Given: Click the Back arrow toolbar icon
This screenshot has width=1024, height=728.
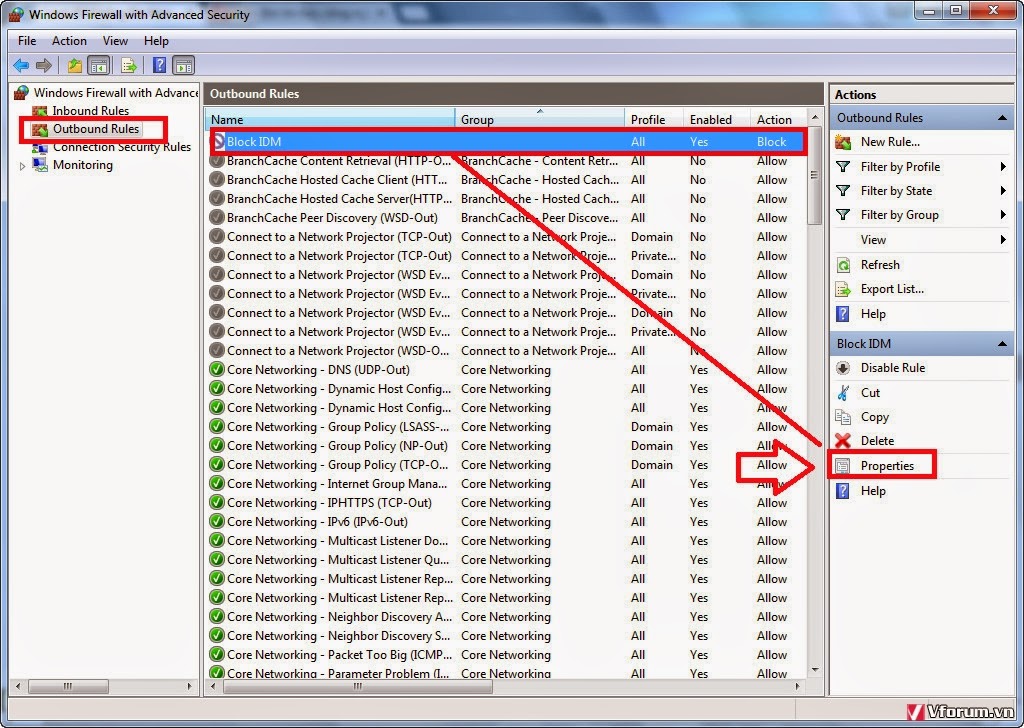Looking at the screenshot, I should point(21,65).
